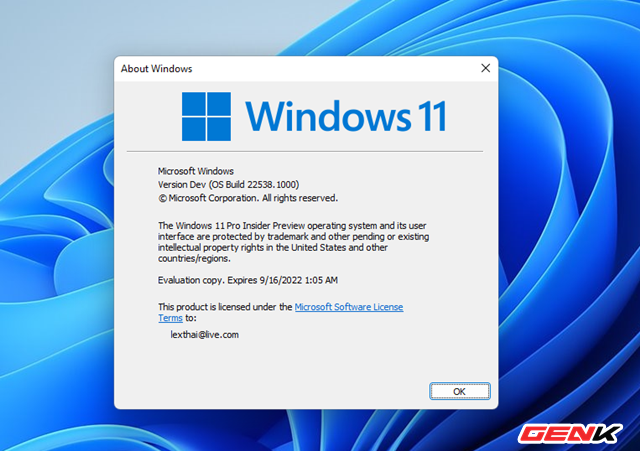Image resolution: width=640 pixels, height=451 pixels.
Task: Click the 'This product is licensed under the' text
Action: tap(225, 307)
